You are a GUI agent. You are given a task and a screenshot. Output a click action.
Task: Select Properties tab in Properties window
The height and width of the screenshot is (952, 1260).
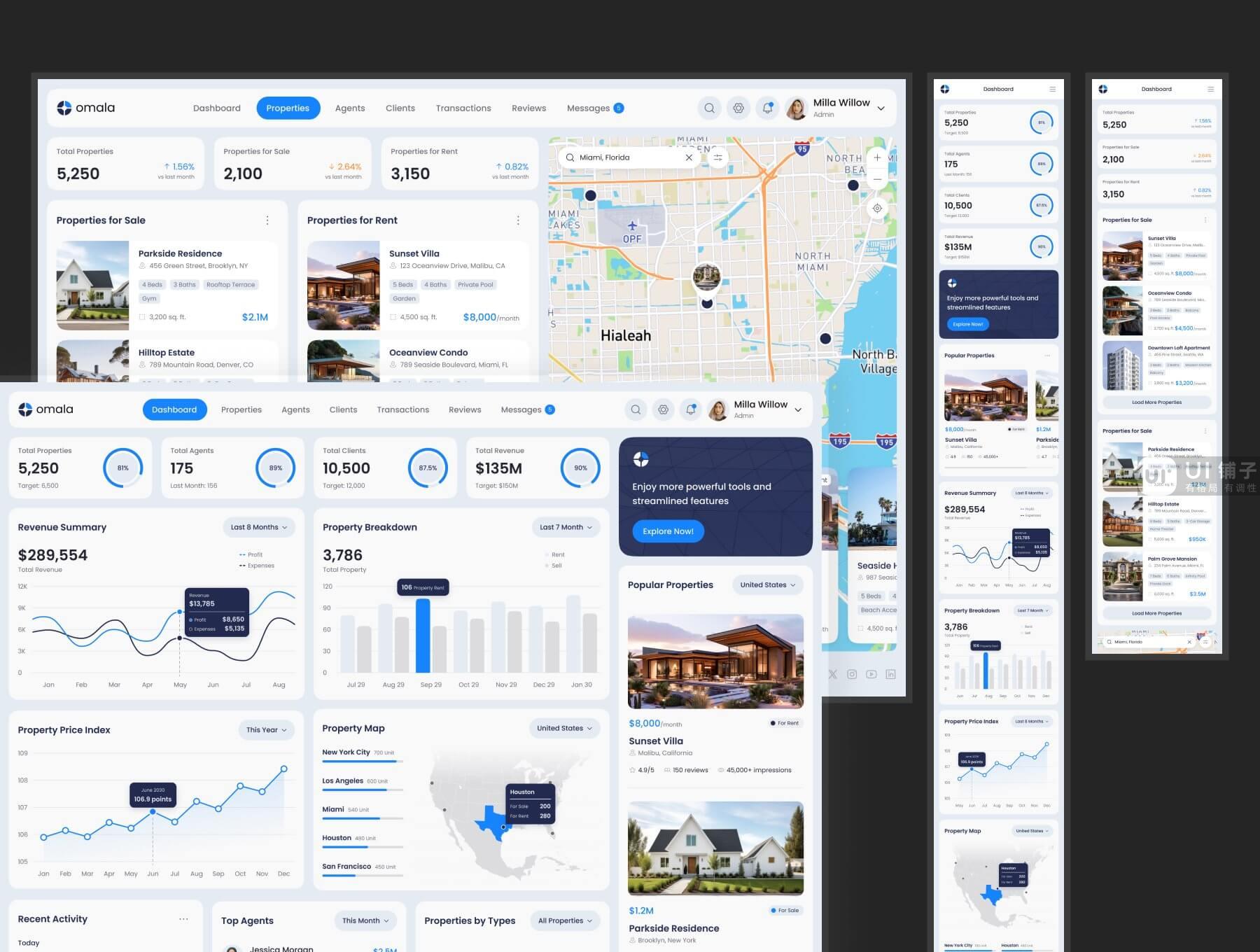coord(288,108)
